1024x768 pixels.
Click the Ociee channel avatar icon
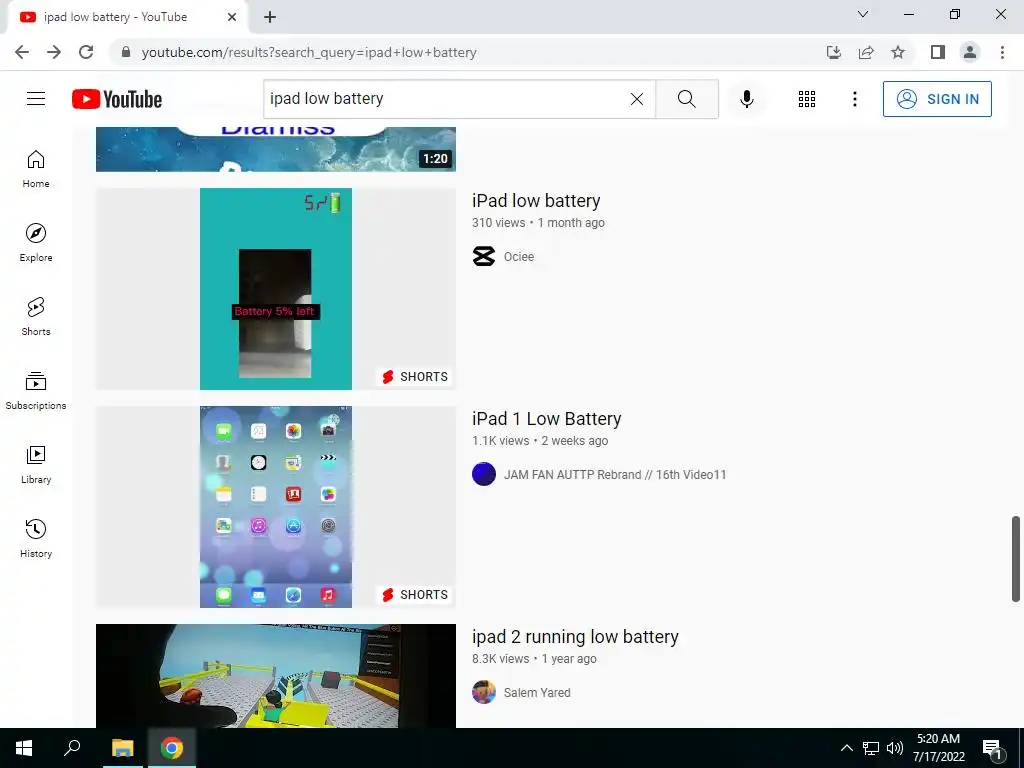click(483, 257)
